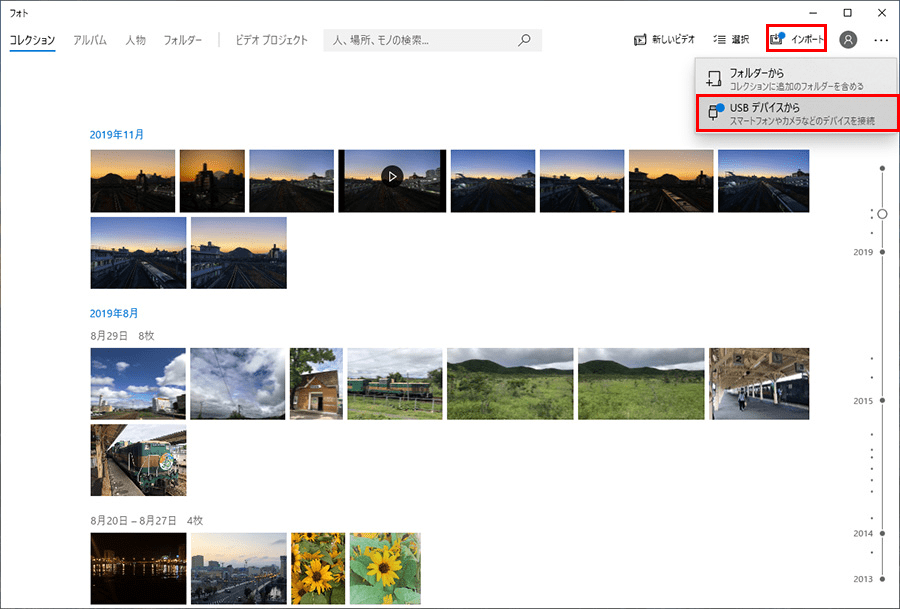Minimize the フォト window
900x609 pixels.
(x=813, y=13)
